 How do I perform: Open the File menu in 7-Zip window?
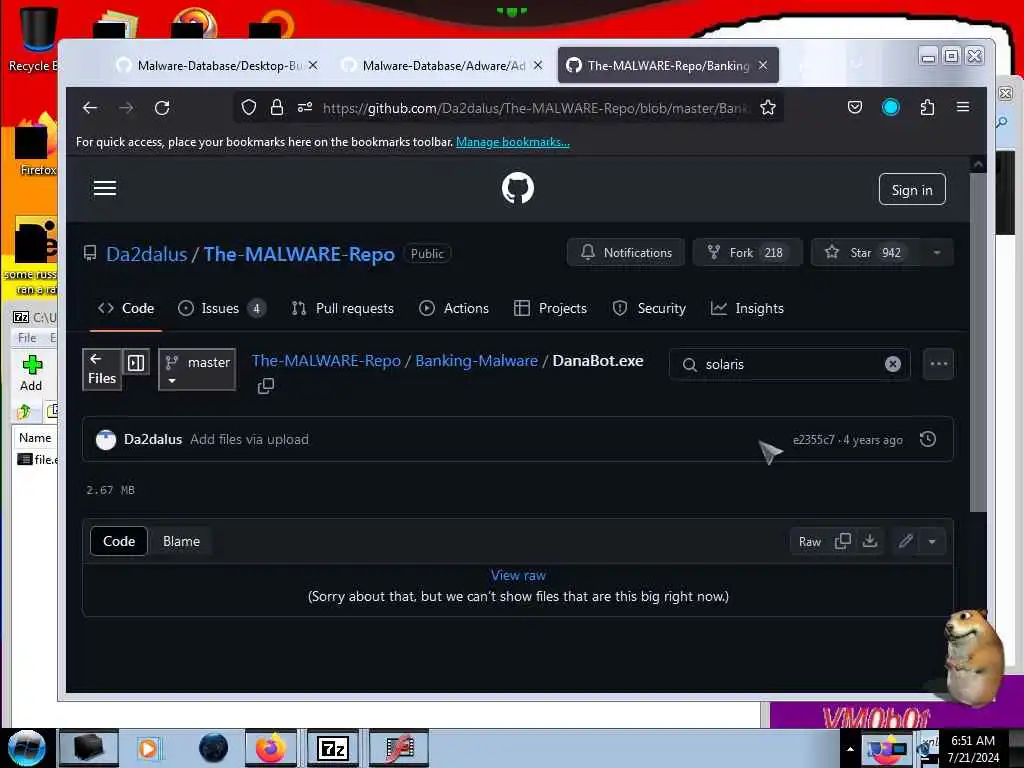(27, 338)
